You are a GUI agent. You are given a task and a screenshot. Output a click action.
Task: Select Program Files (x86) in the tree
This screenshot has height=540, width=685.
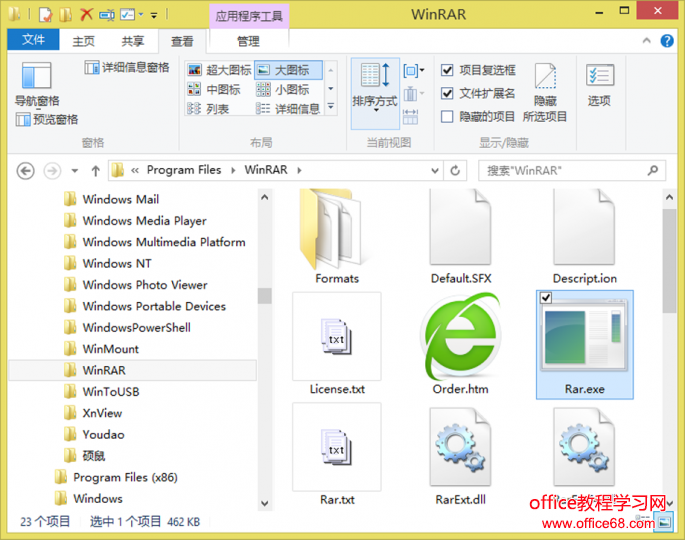[x=125, y=478]
